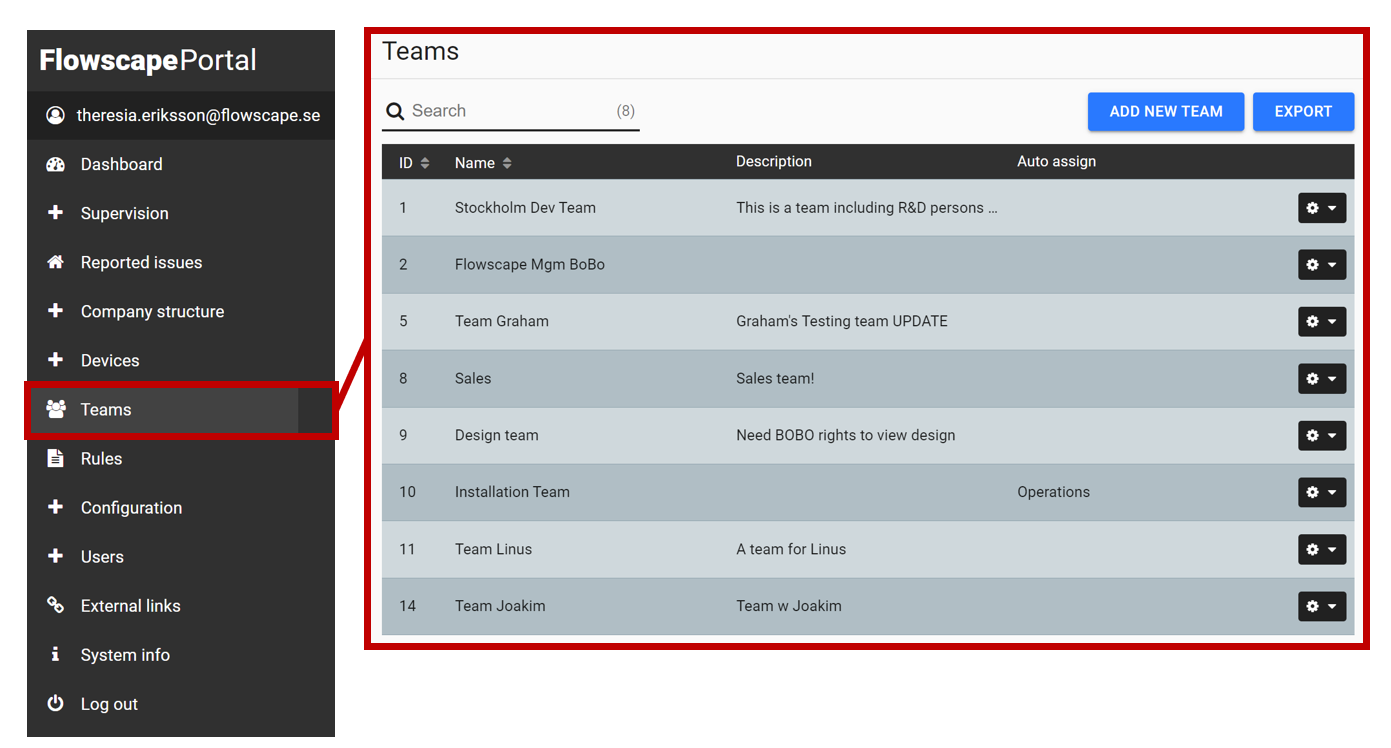
Task: Sort teams by Name column arrows
Action: [507, 163]
